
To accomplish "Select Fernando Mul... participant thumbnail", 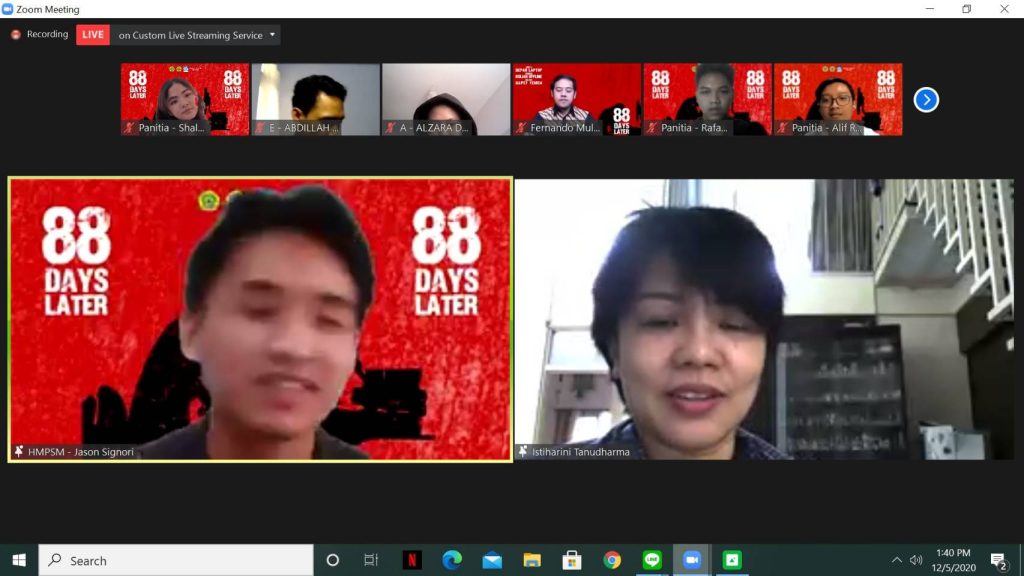I will click(x=577, y=99).
